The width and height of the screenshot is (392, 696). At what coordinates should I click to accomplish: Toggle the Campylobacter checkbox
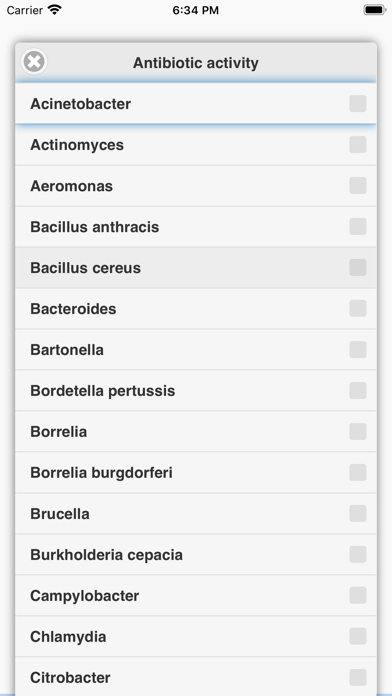coord(358,596)
